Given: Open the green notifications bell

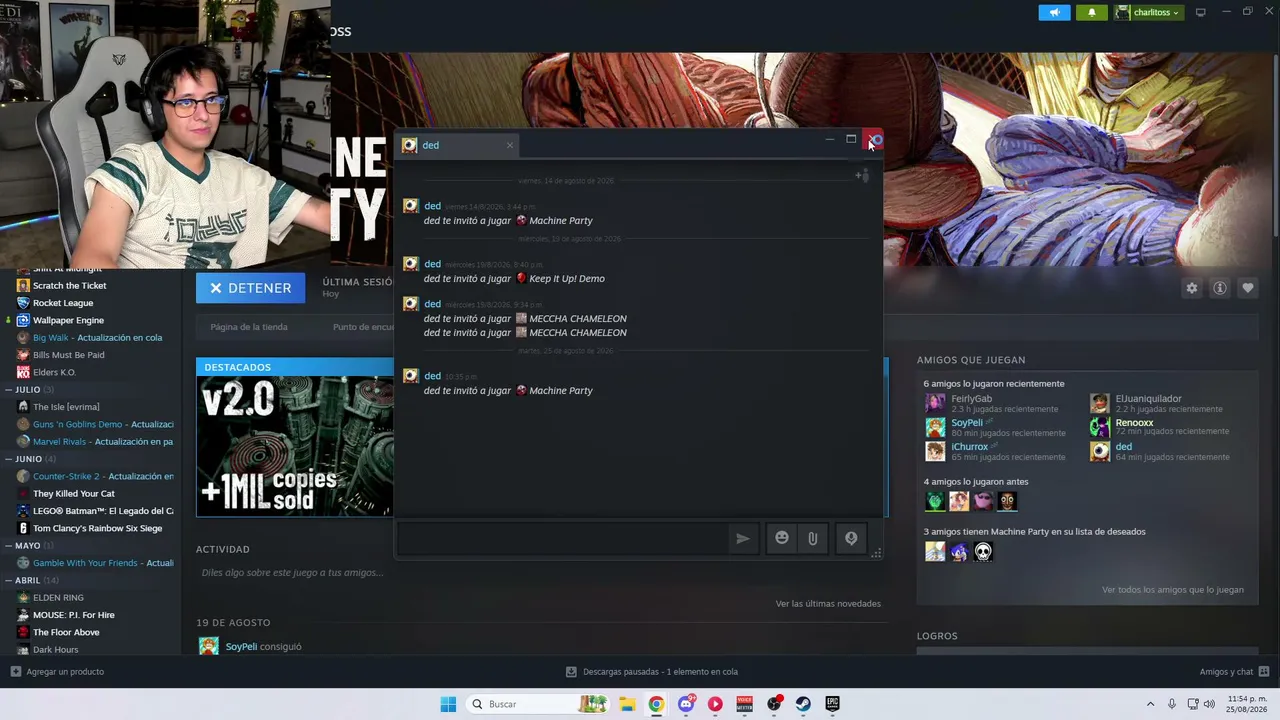Looking at the screenshot, I should coord(1091,12).
